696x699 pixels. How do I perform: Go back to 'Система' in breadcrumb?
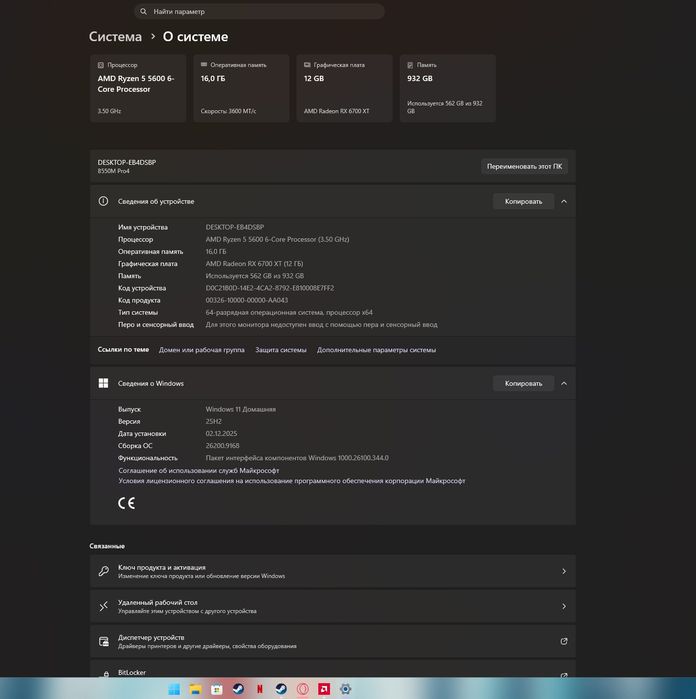(115, 37)
